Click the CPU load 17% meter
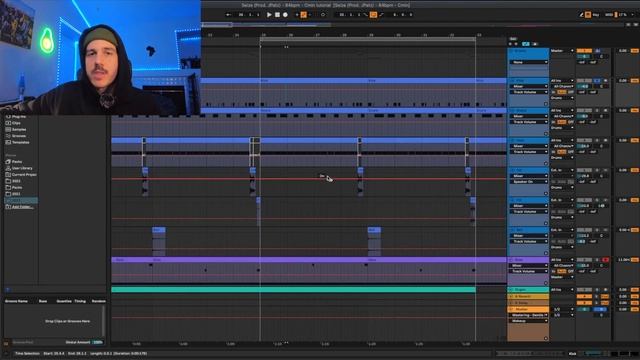 (x=622, y=15)
